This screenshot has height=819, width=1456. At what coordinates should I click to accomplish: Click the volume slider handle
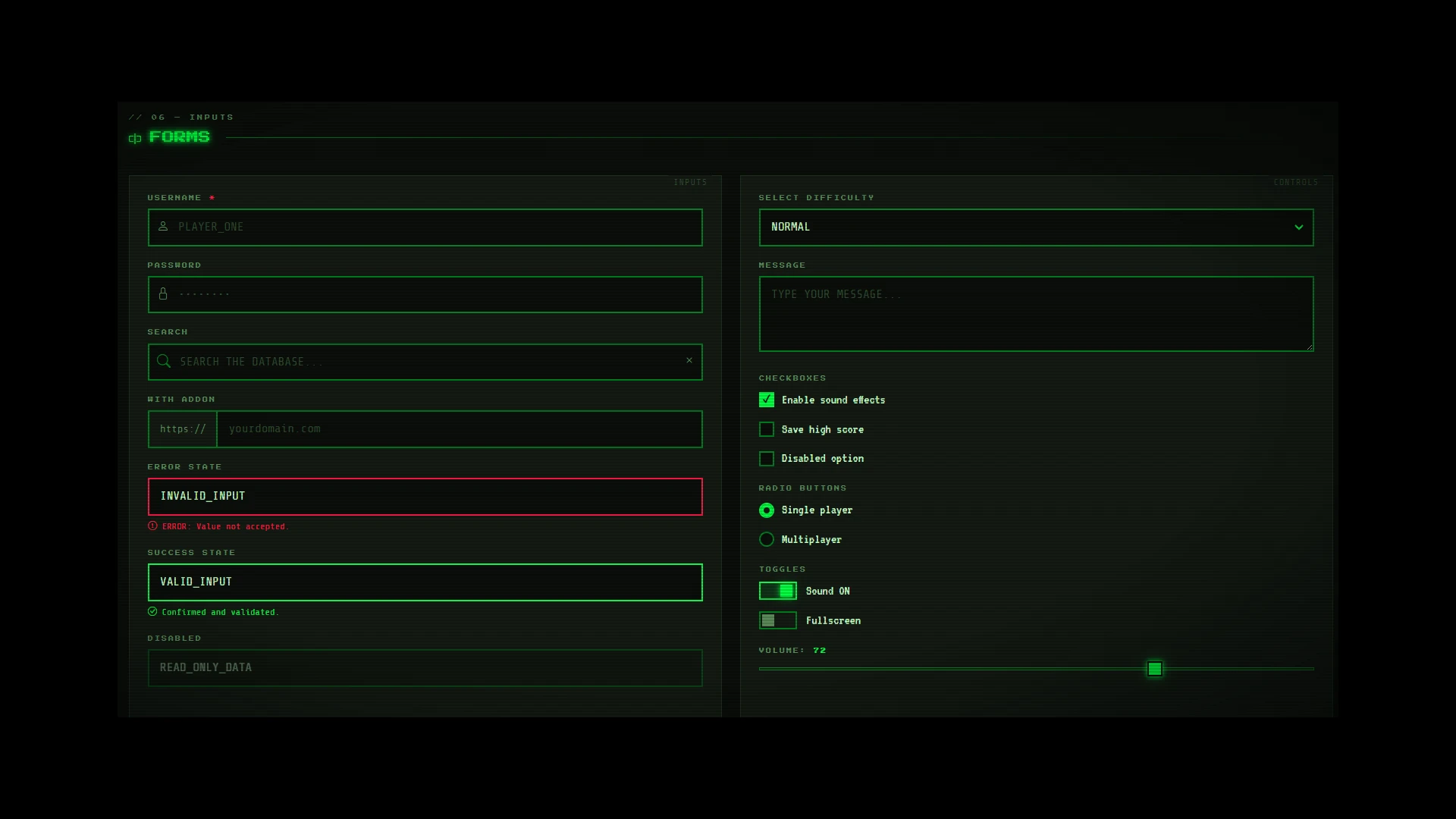click(x=1154, y=669)
